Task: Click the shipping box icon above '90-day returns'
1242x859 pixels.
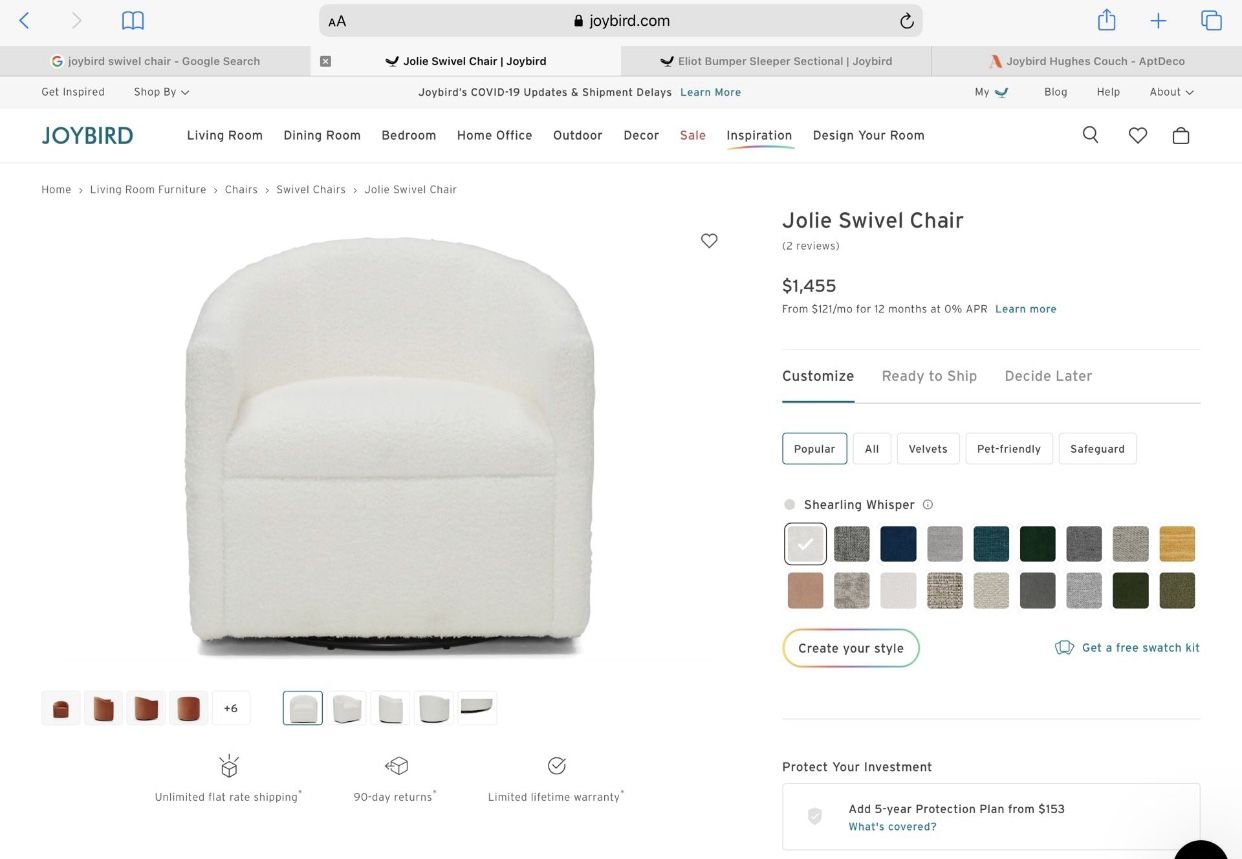Action: click(x=396, y=765)
